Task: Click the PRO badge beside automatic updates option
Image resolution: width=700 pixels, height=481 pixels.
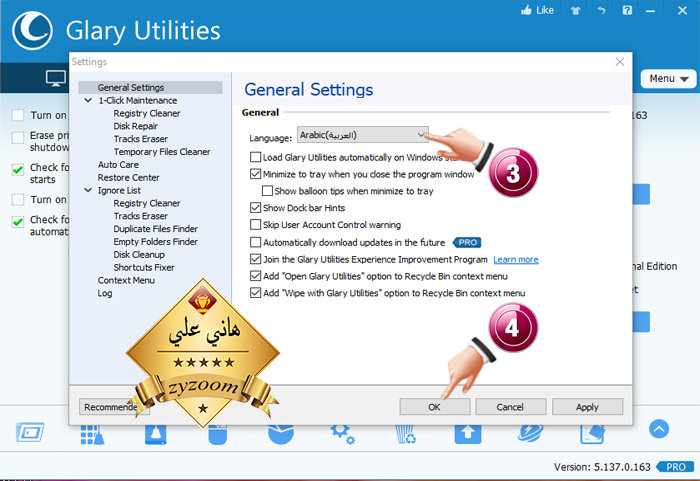Action: click(x=467, y=243)
